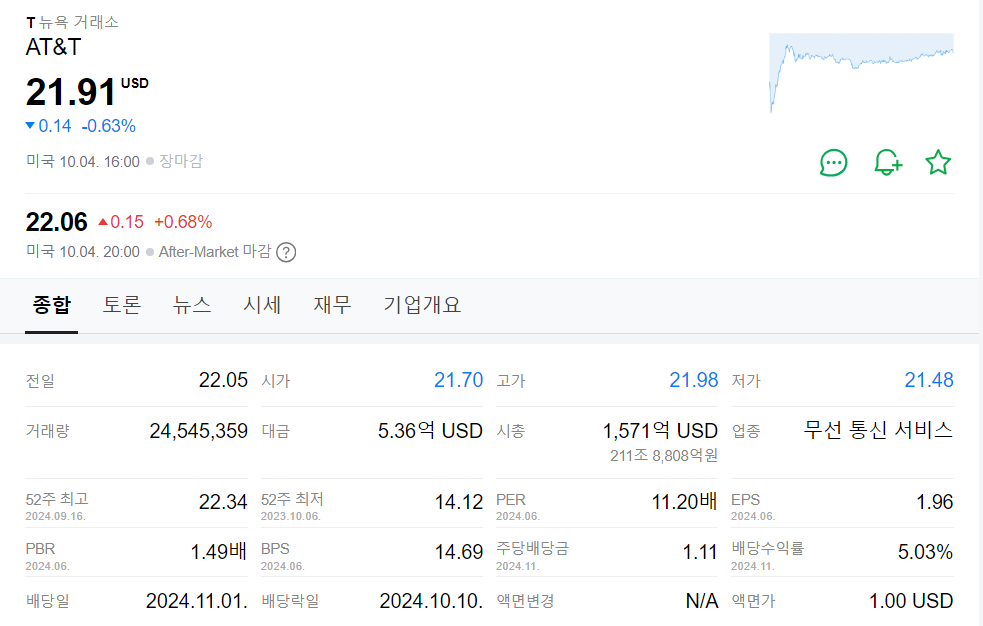Click the 배당수익률 value 5.03%
Viewport: 983px width, 626px height.
click(x=925, y=552)
